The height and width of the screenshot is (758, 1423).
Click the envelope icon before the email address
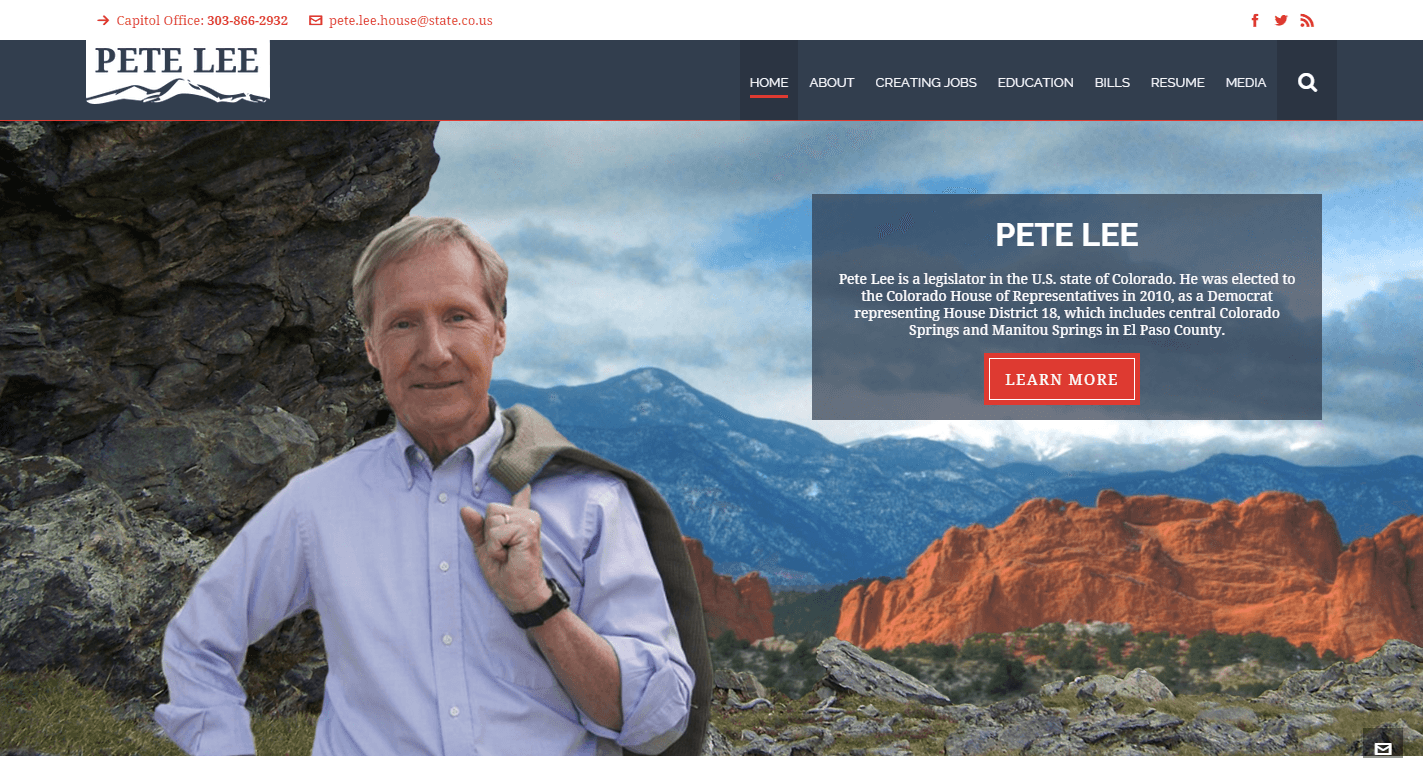316,20
